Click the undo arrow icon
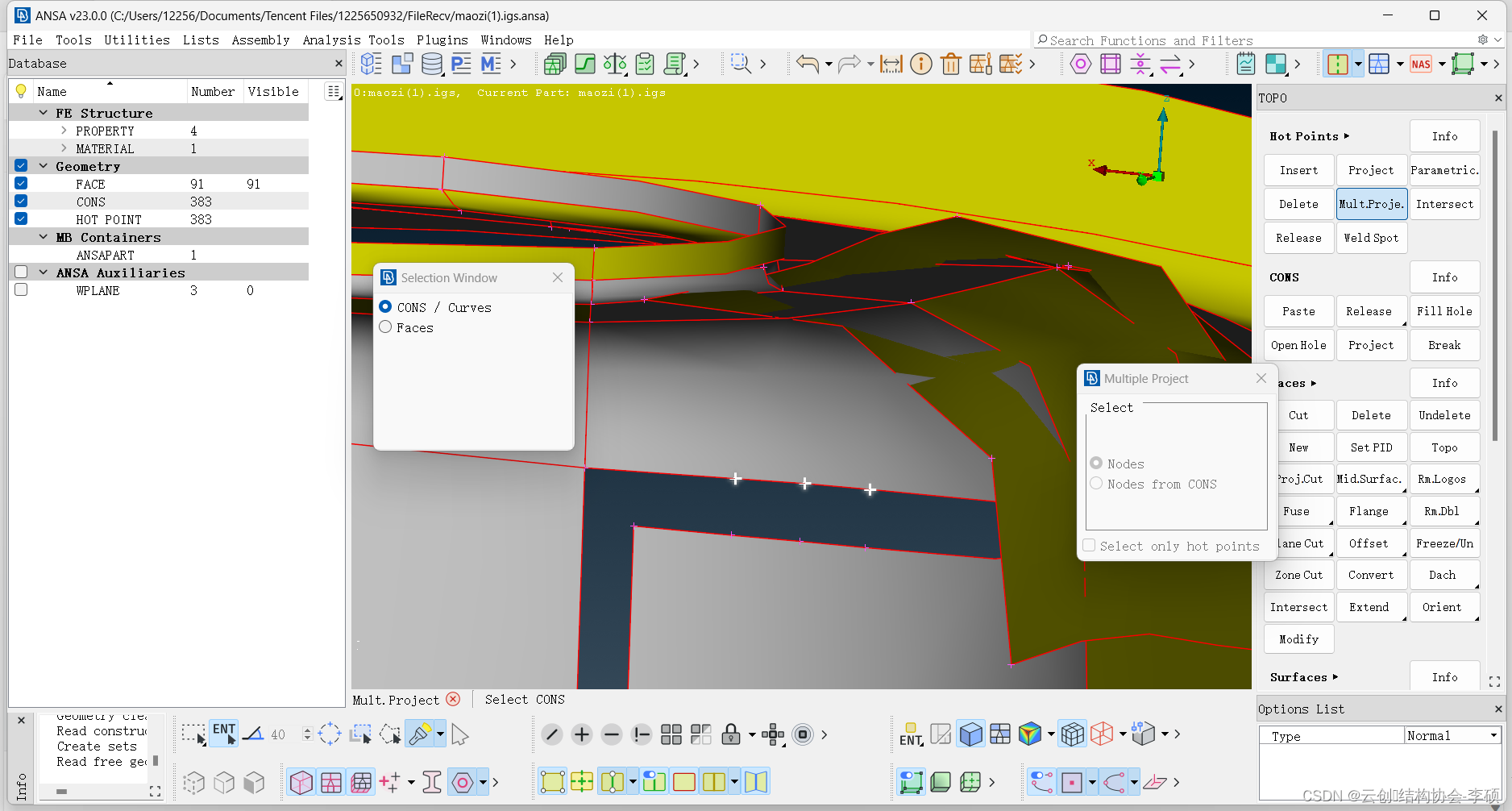This screenshot has height=811, width=1512. [x=807, y=64]
